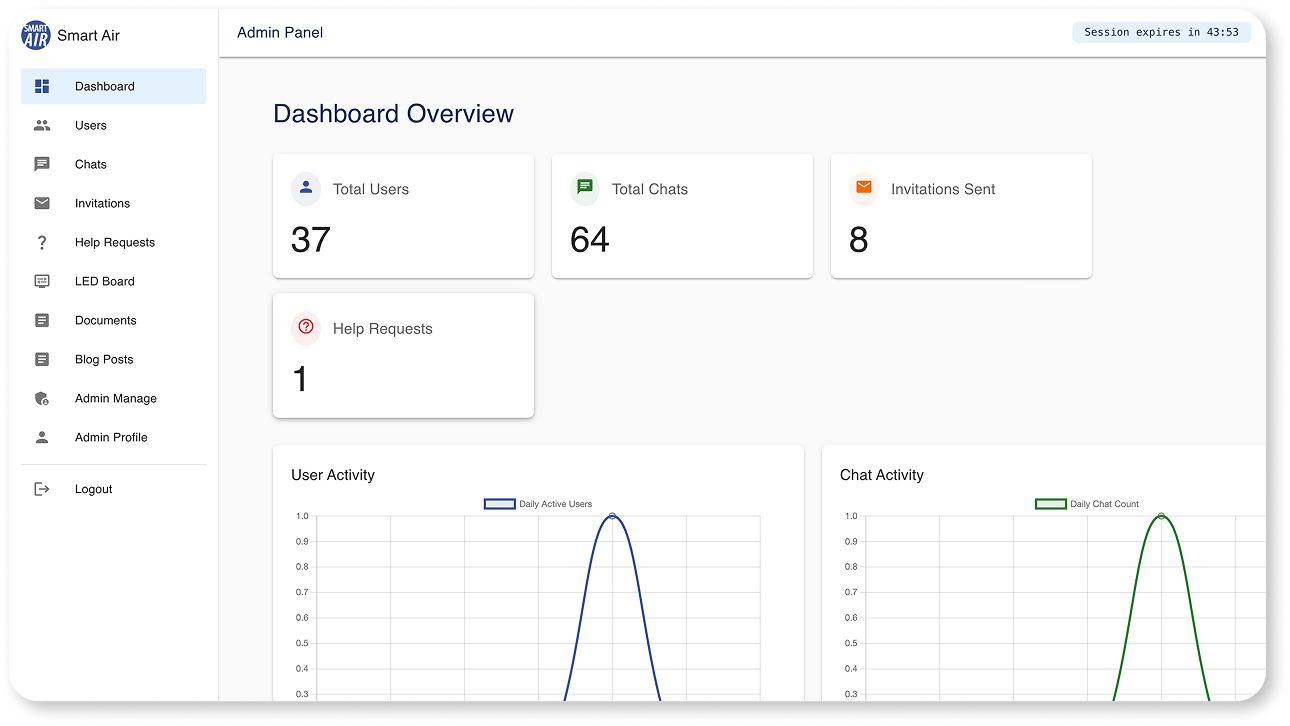Select LED Board in the sidebar

coord(114,281)
